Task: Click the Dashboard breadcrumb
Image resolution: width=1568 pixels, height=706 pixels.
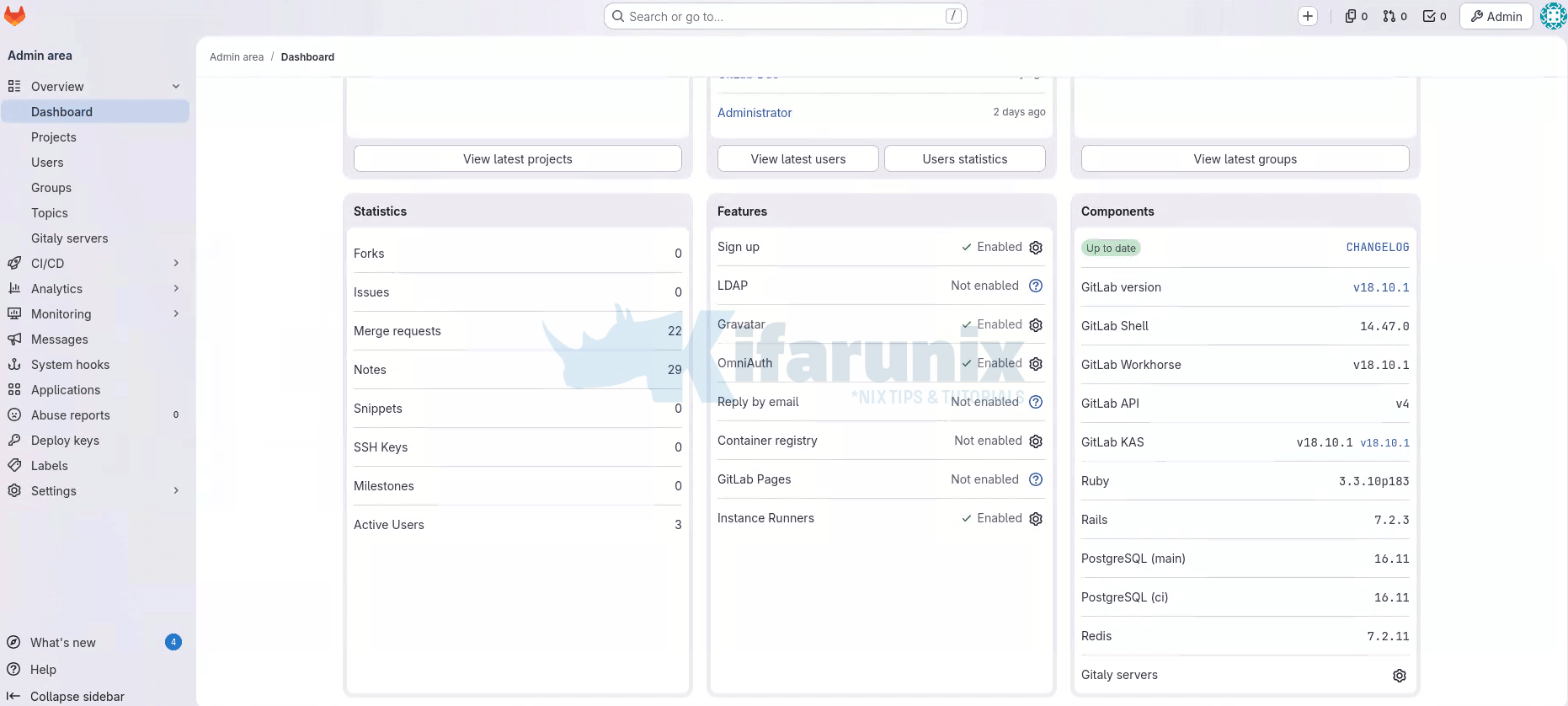Action: tap(307, 57)
